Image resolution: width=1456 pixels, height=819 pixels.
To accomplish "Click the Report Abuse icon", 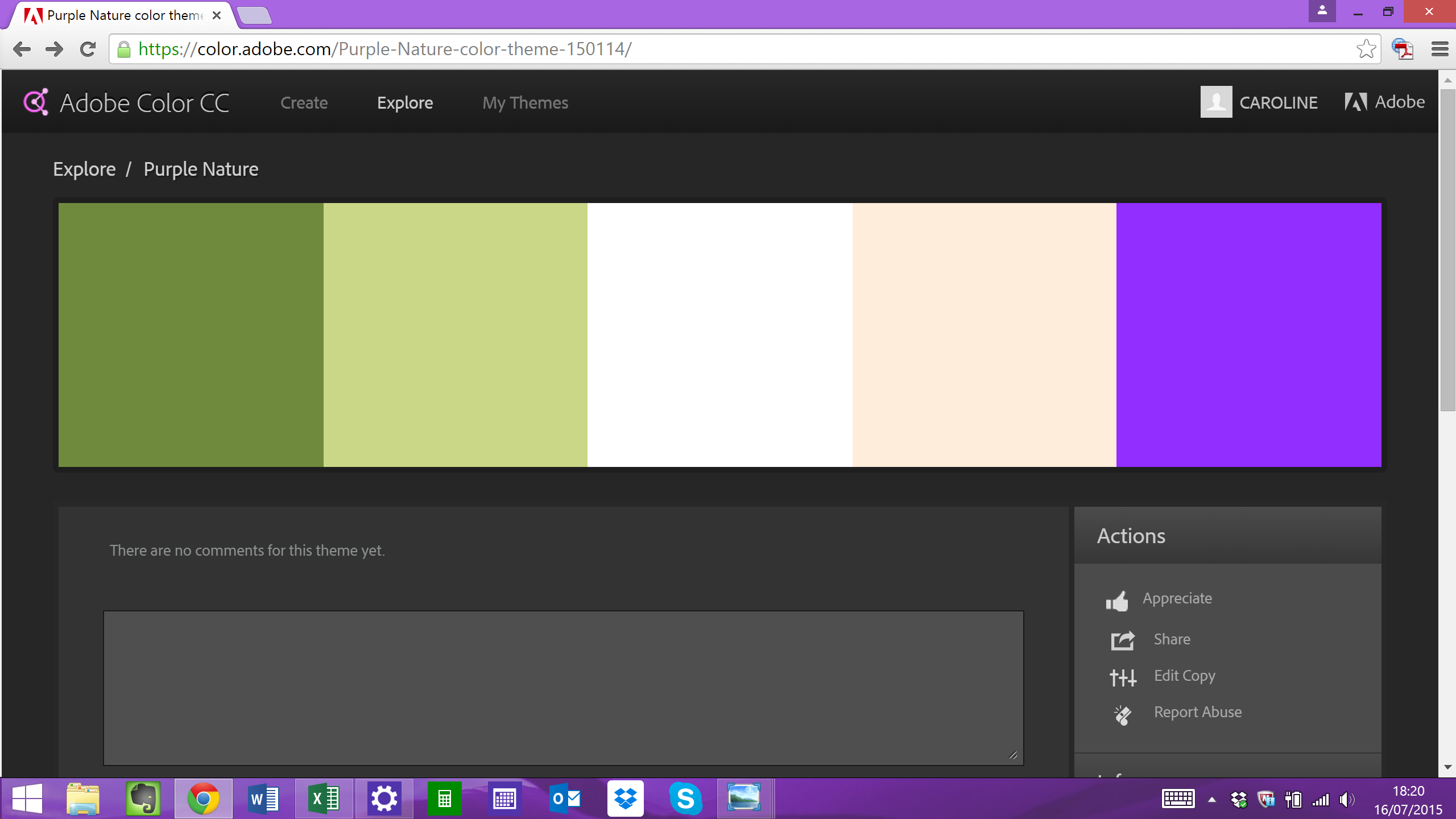I will (1123, 714).
